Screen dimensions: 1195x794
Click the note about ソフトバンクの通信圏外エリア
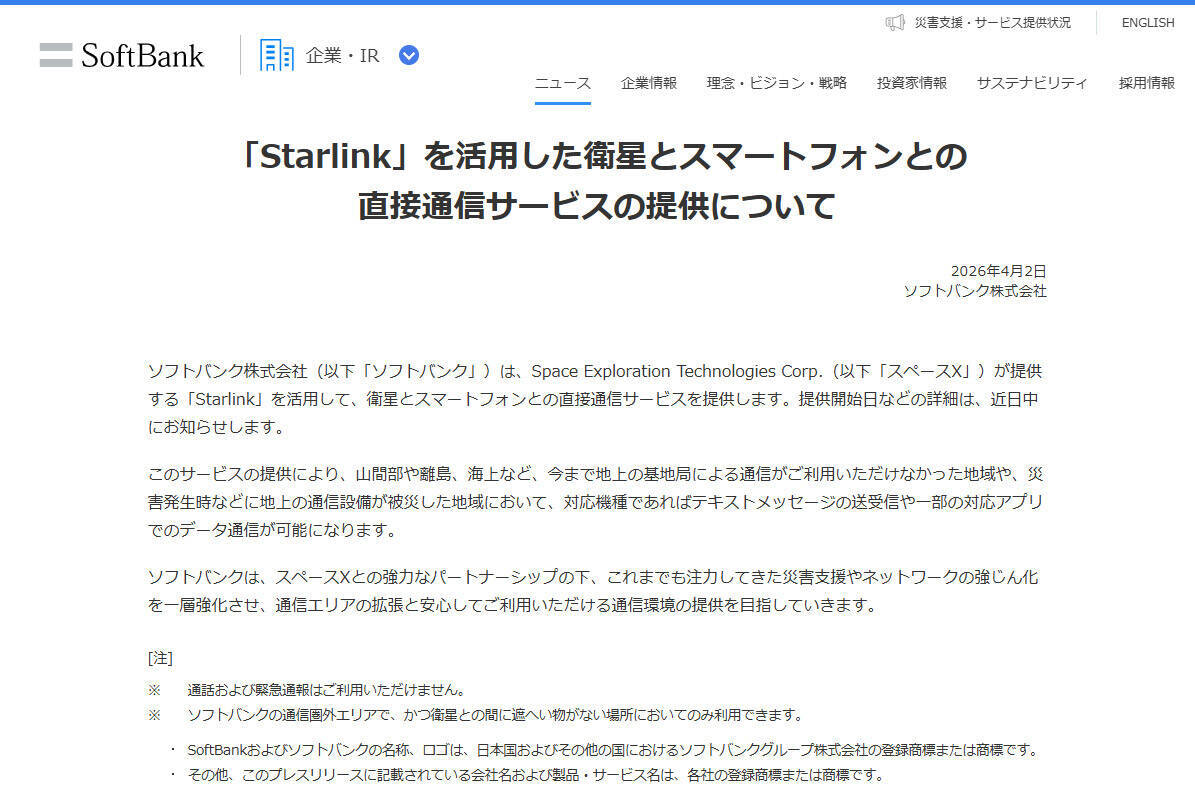(x=495, y=716)
